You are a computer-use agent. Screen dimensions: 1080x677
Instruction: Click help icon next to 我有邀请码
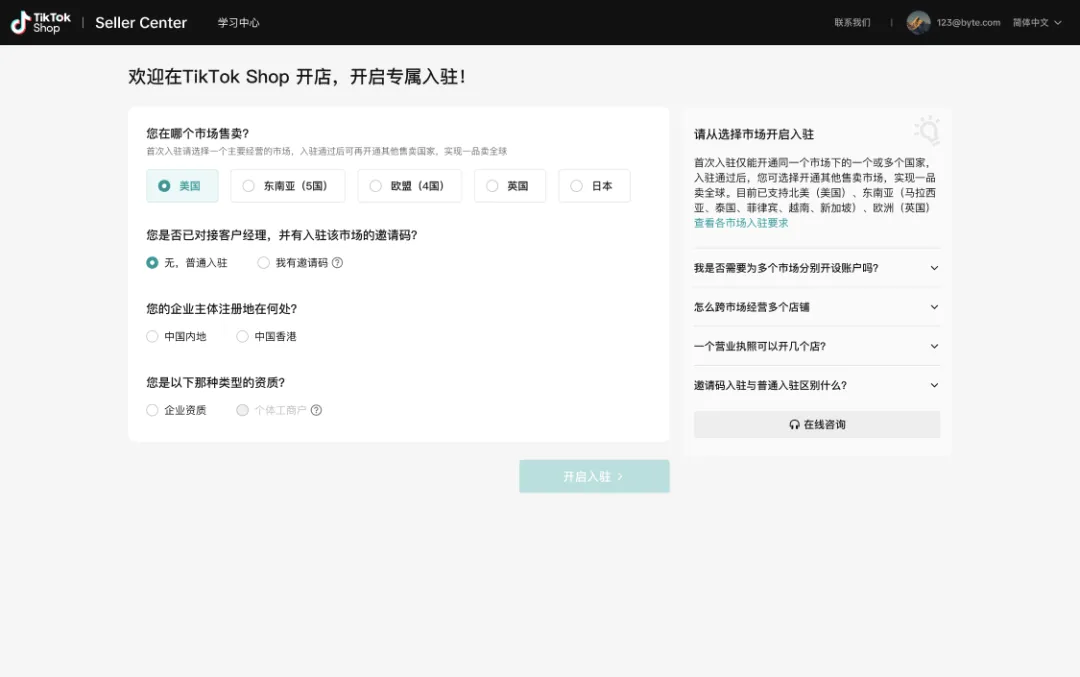pyautogui.click(x=337, y=262)
